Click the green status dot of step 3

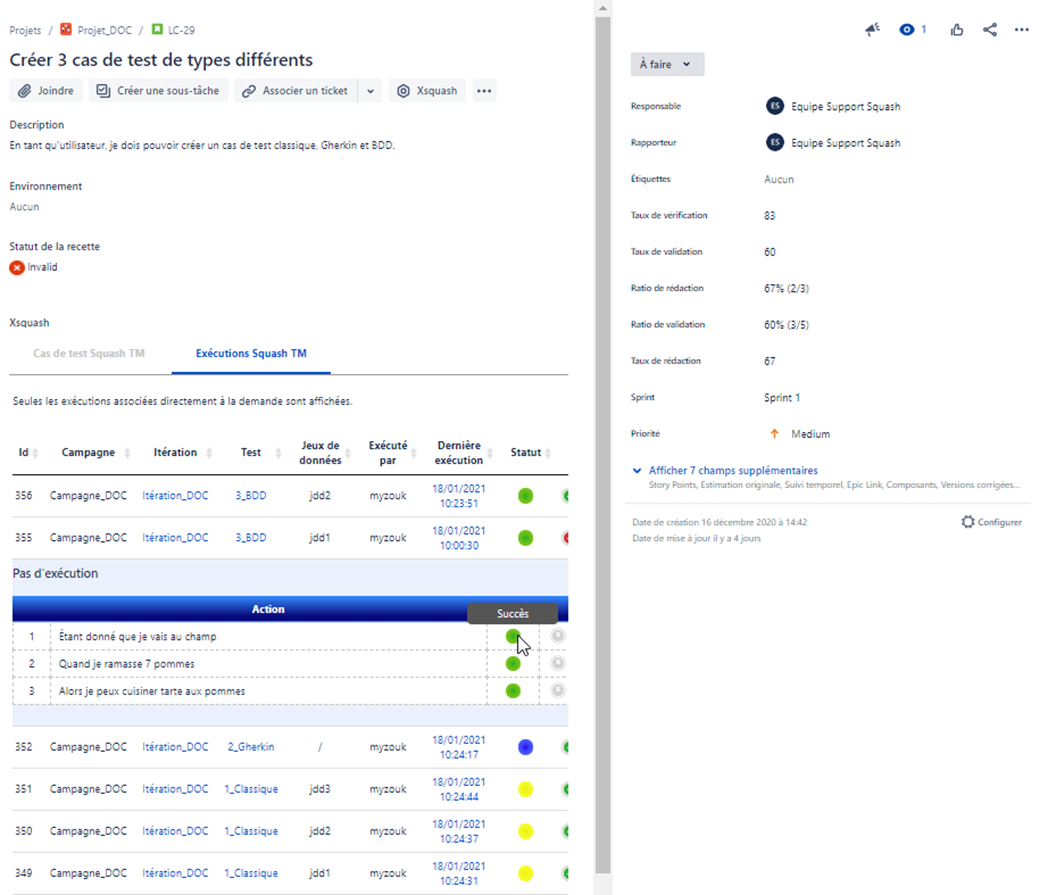(x=513, y=691)
